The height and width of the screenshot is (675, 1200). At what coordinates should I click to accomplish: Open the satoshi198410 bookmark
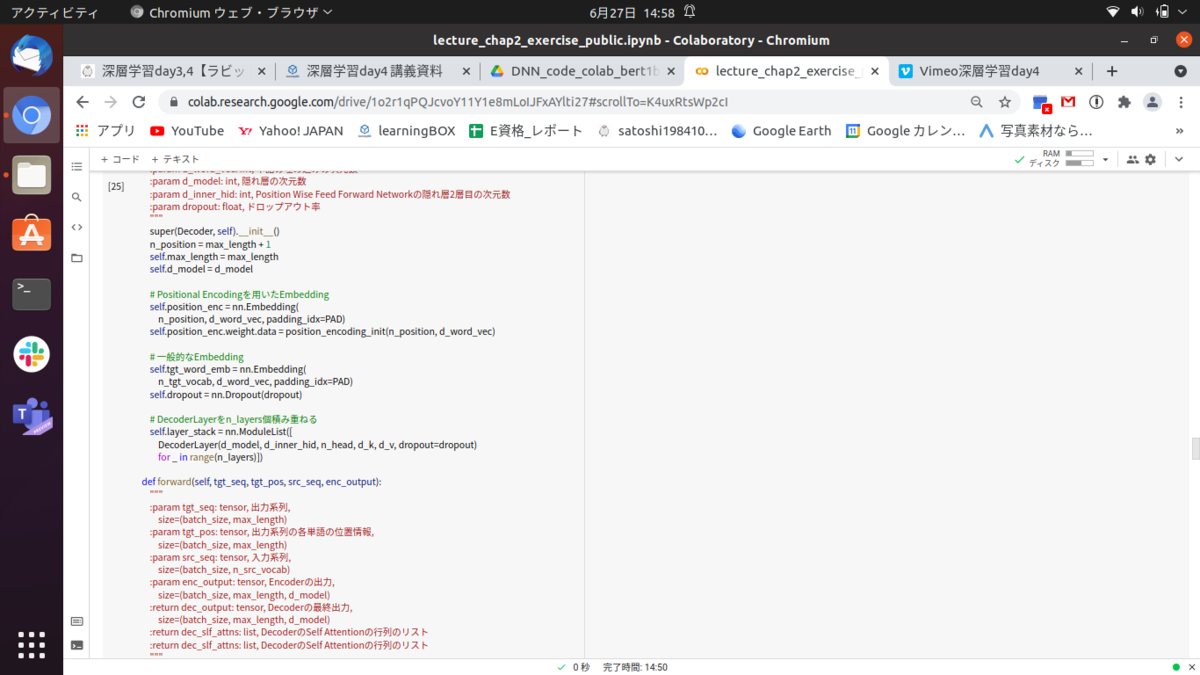pyautogui.click(x=657, y=131)
